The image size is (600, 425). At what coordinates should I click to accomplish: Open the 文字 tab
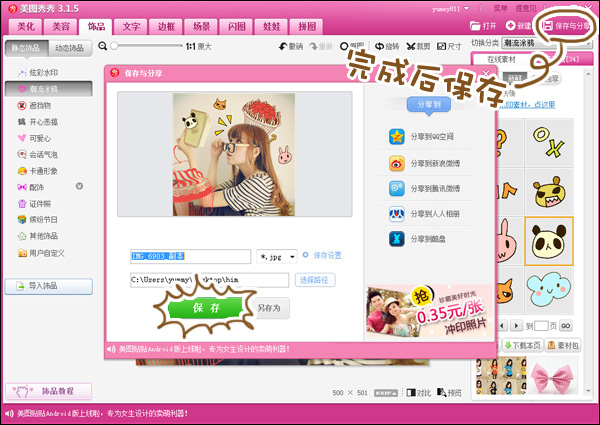(131, 26)
